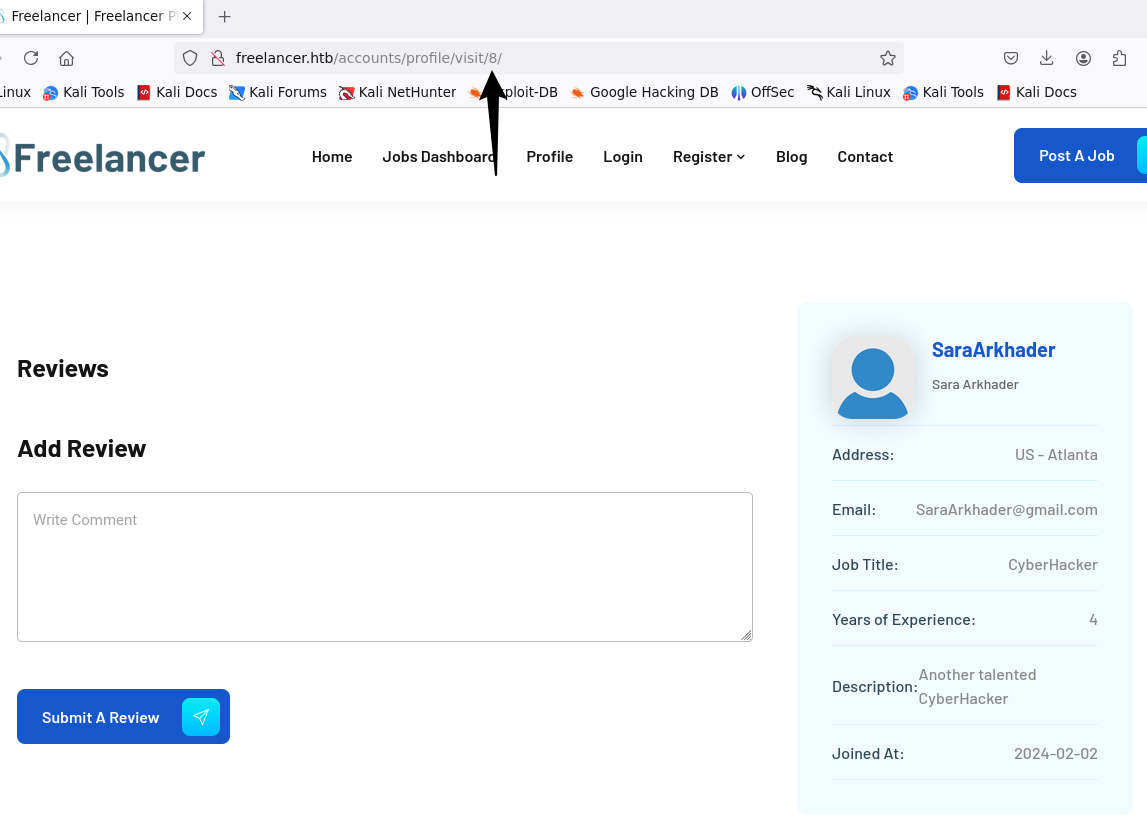Click the Freelancer site logo
Image resolution: width=1147 pixels, height=833 pixels.
pos(102,157)
